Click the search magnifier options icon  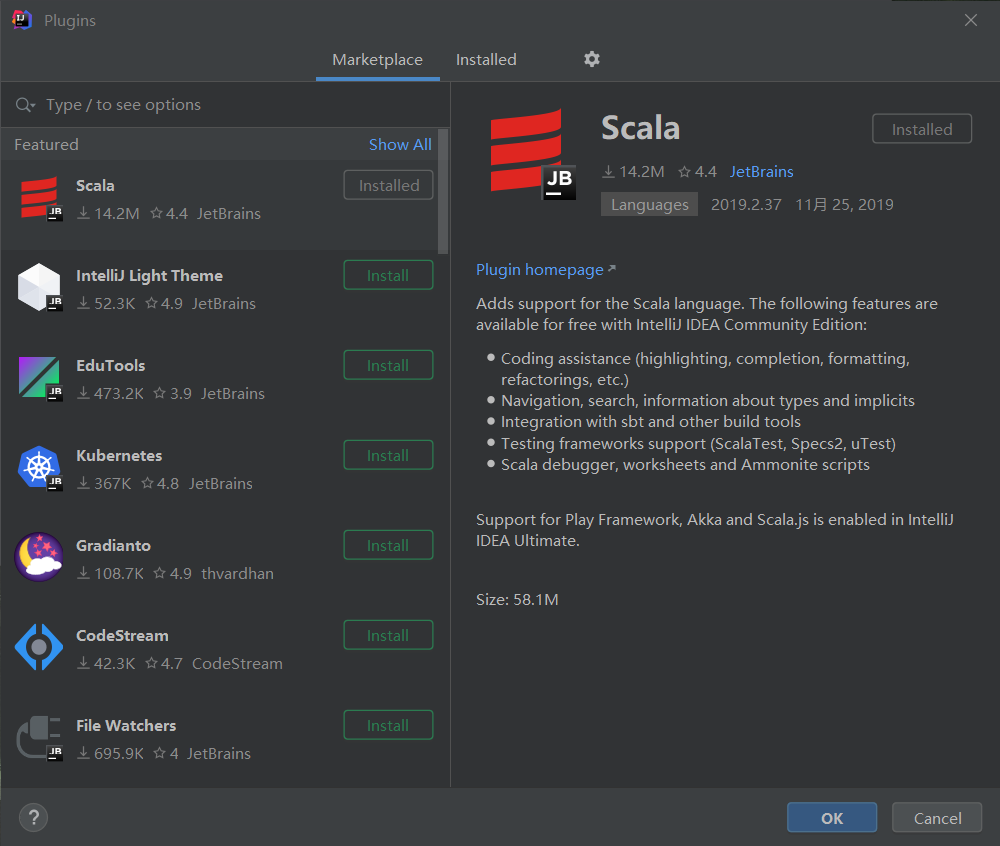pos(25,105)
